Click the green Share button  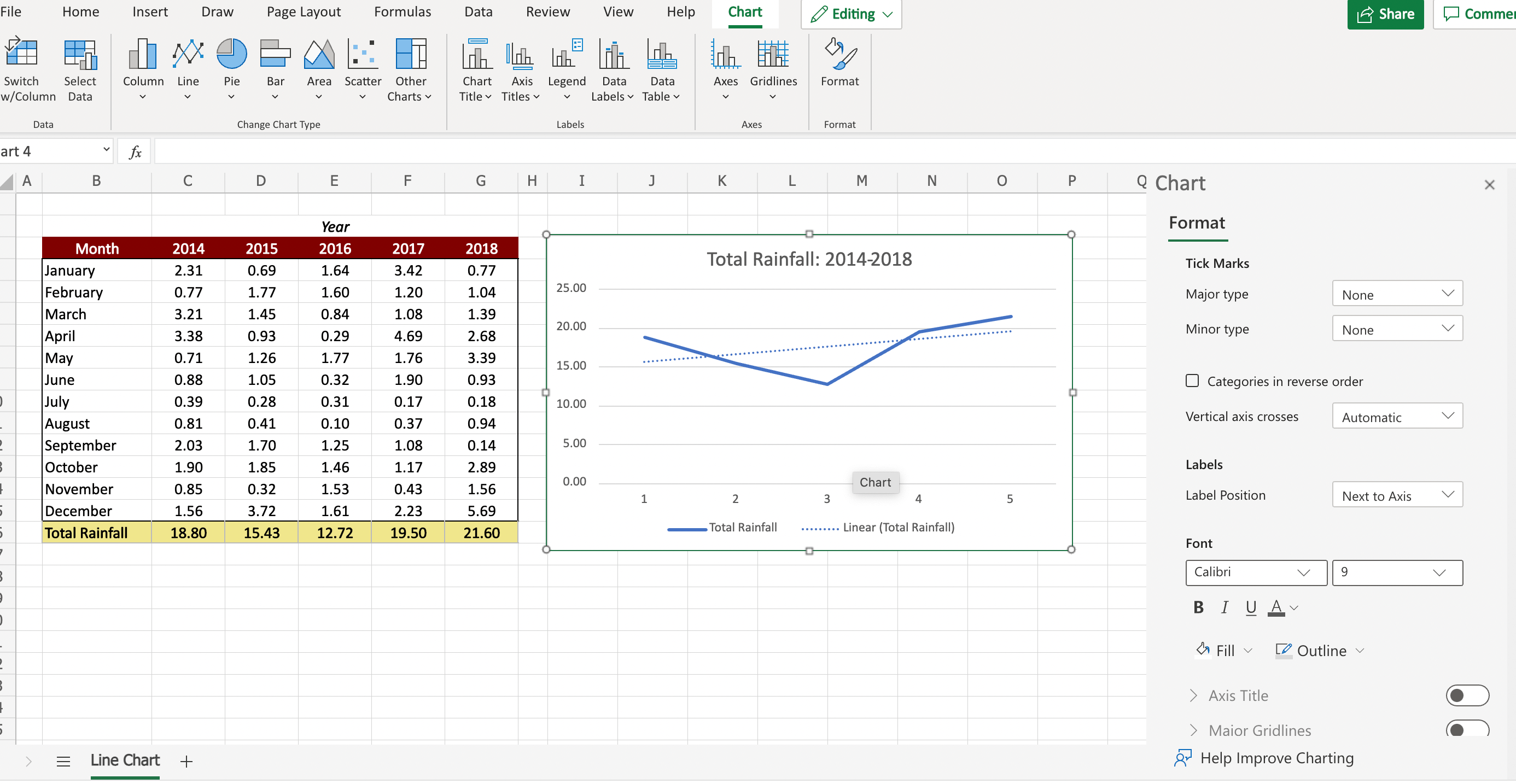pyautogui.click(x=1385, y=14)
